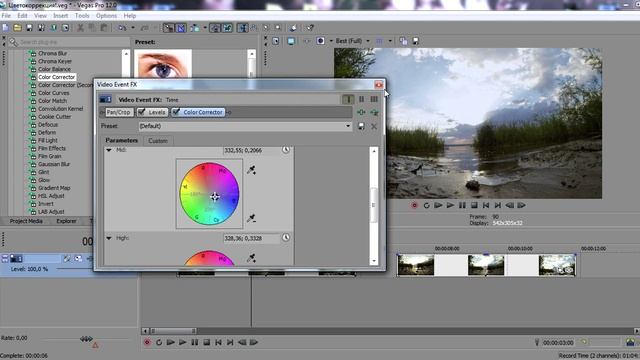Click the Paste icon in main toolbar
640x360 pixels.
coord(104,28)
